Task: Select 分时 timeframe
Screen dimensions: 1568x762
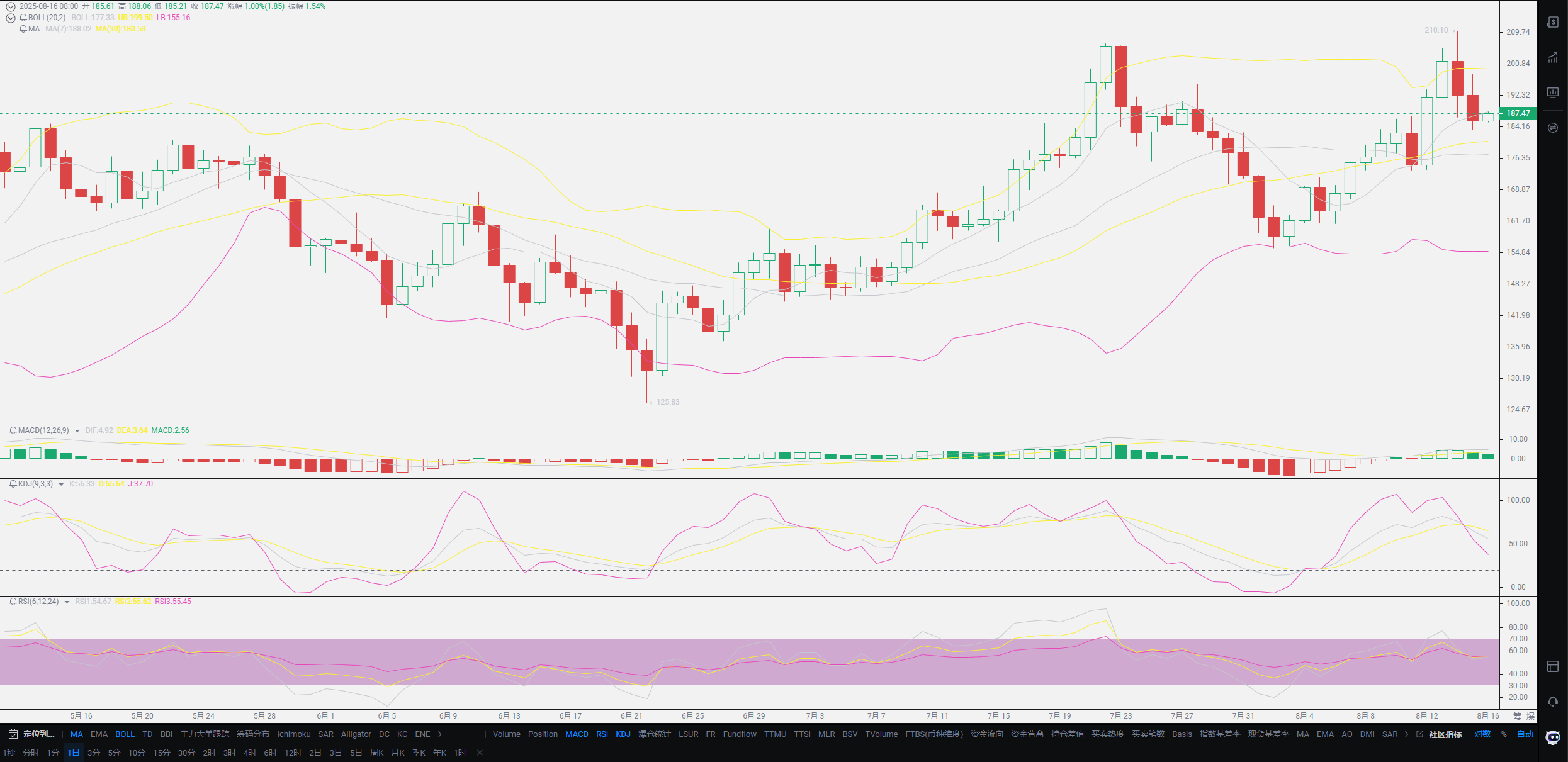Action: click(x=31, y=753)
